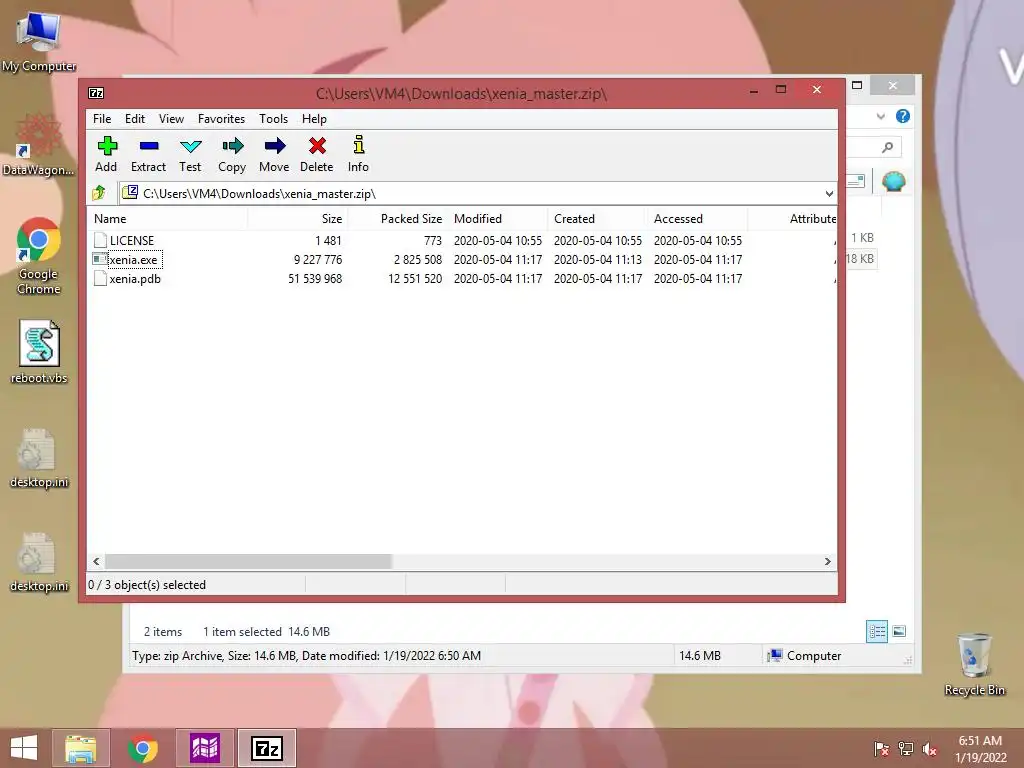Open the File menu
This screenshot has height=768, width=1024.
point(102,119)
